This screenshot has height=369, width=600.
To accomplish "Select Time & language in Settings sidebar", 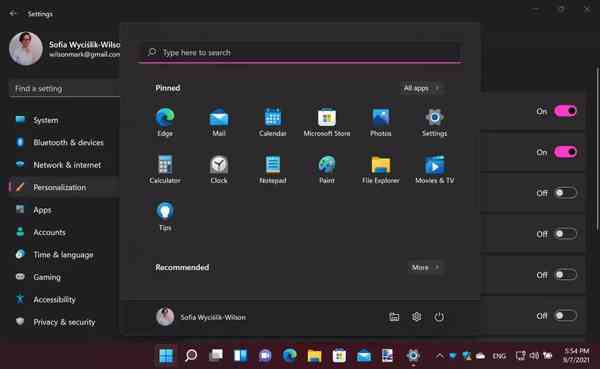I will pyautogui.click(x=64, y=255).
